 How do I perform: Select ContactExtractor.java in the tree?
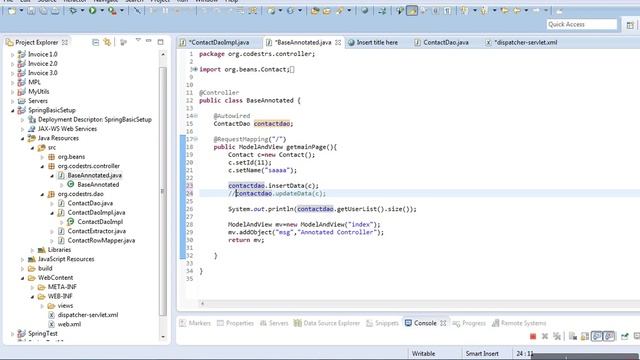pos(97,231)
